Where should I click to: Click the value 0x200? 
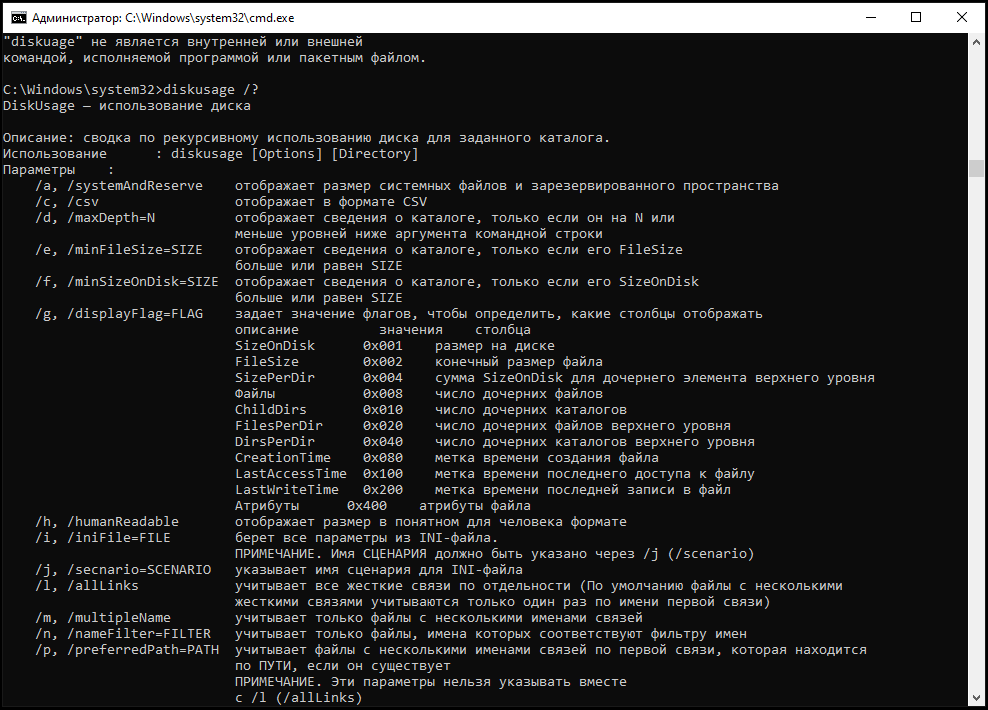tap(382, 490)
